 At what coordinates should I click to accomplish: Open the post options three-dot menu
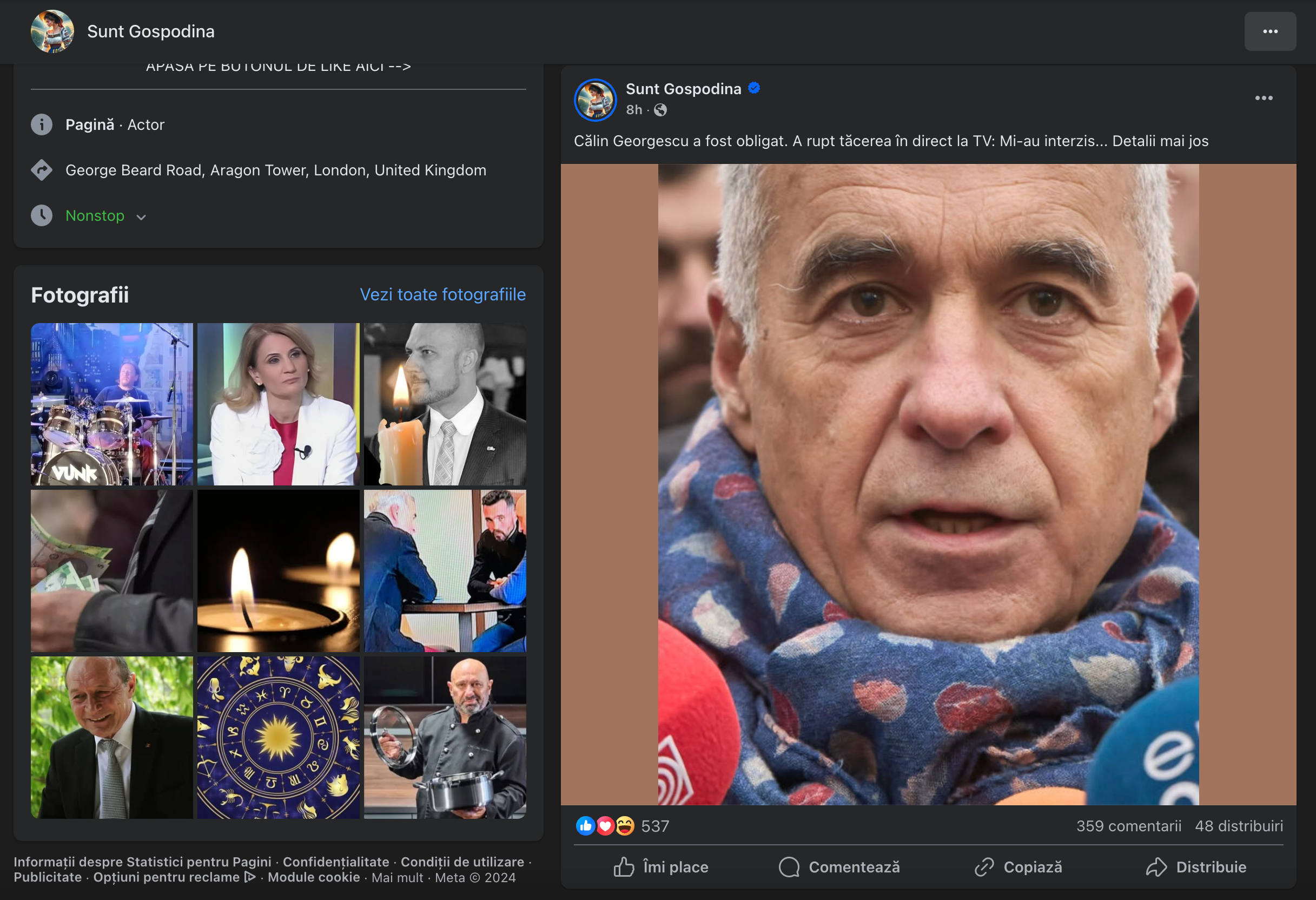[1264, 98]
